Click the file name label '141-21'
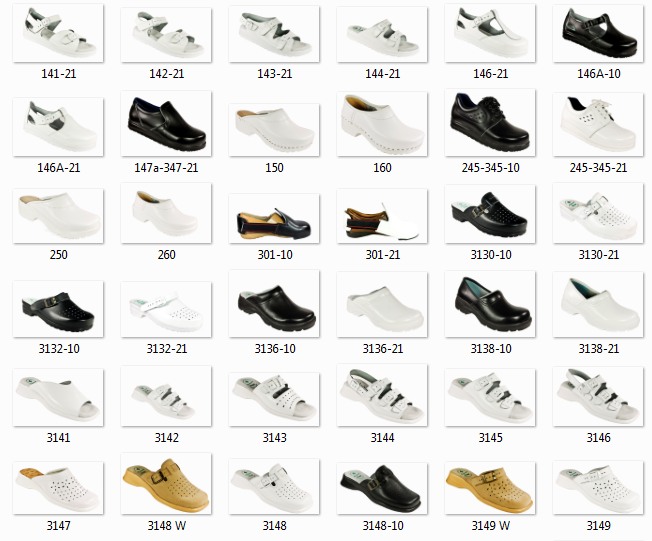Image resolution: width=652 pixels, height=541 pixels. [x=59, y=74]
